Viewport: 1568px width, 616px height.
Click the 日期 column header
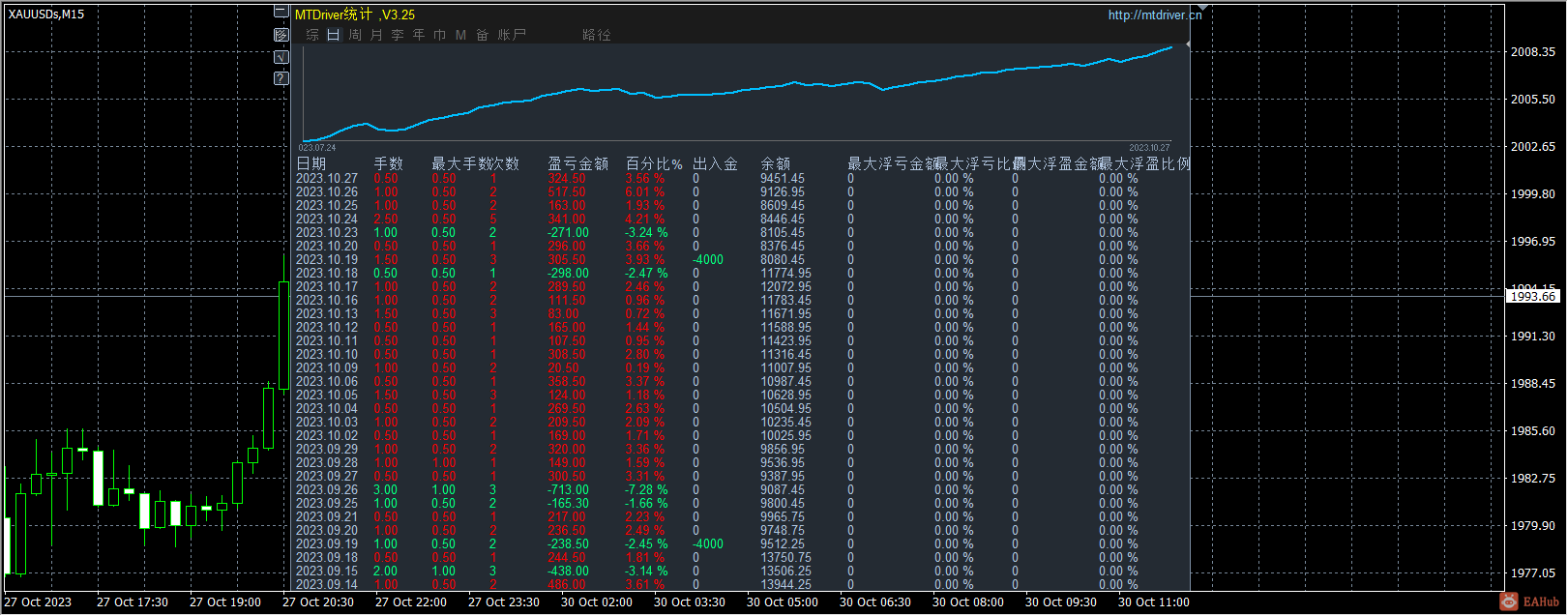[311, 164]
